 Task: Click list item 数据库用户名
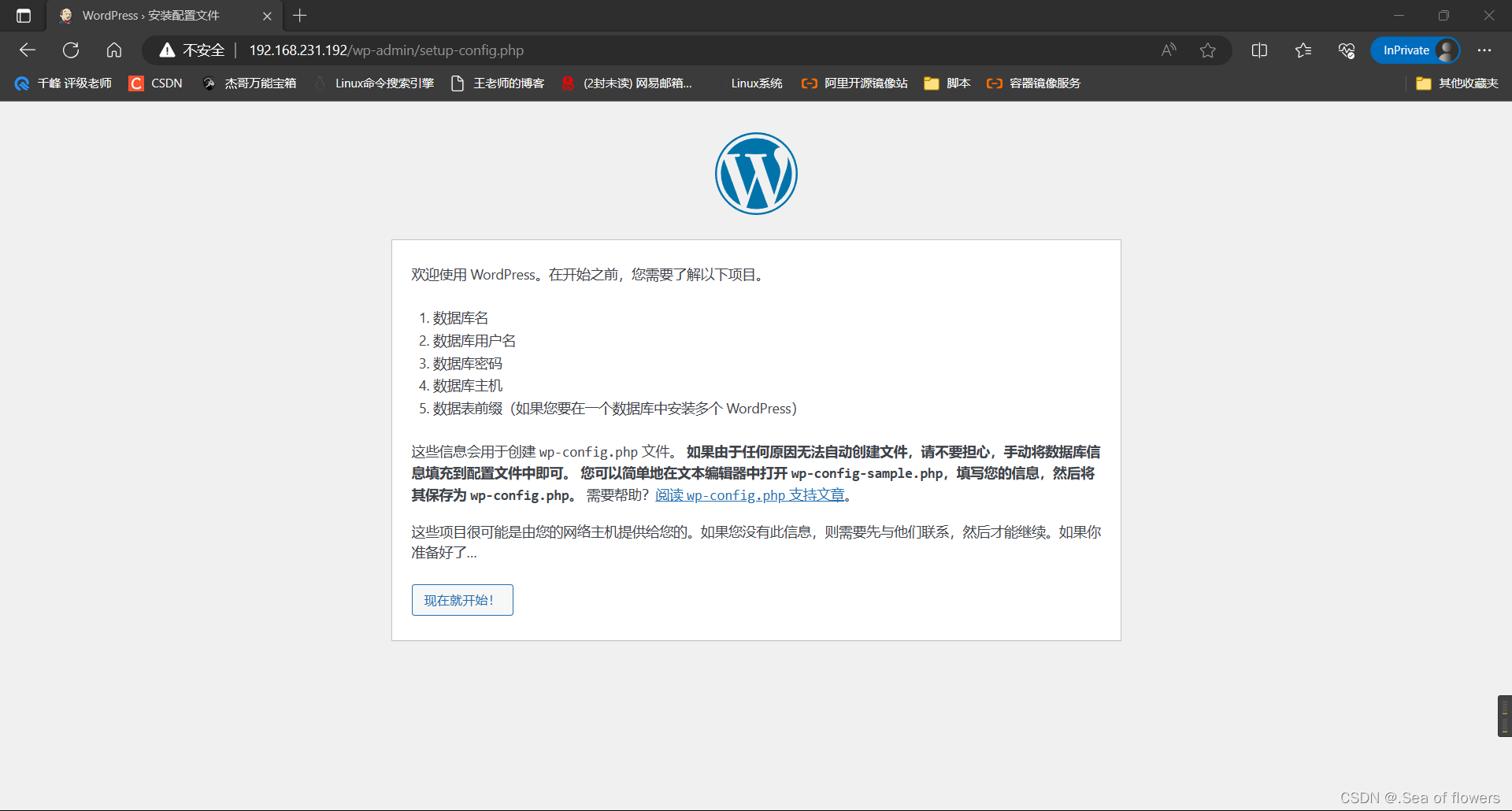coord(474,341)
